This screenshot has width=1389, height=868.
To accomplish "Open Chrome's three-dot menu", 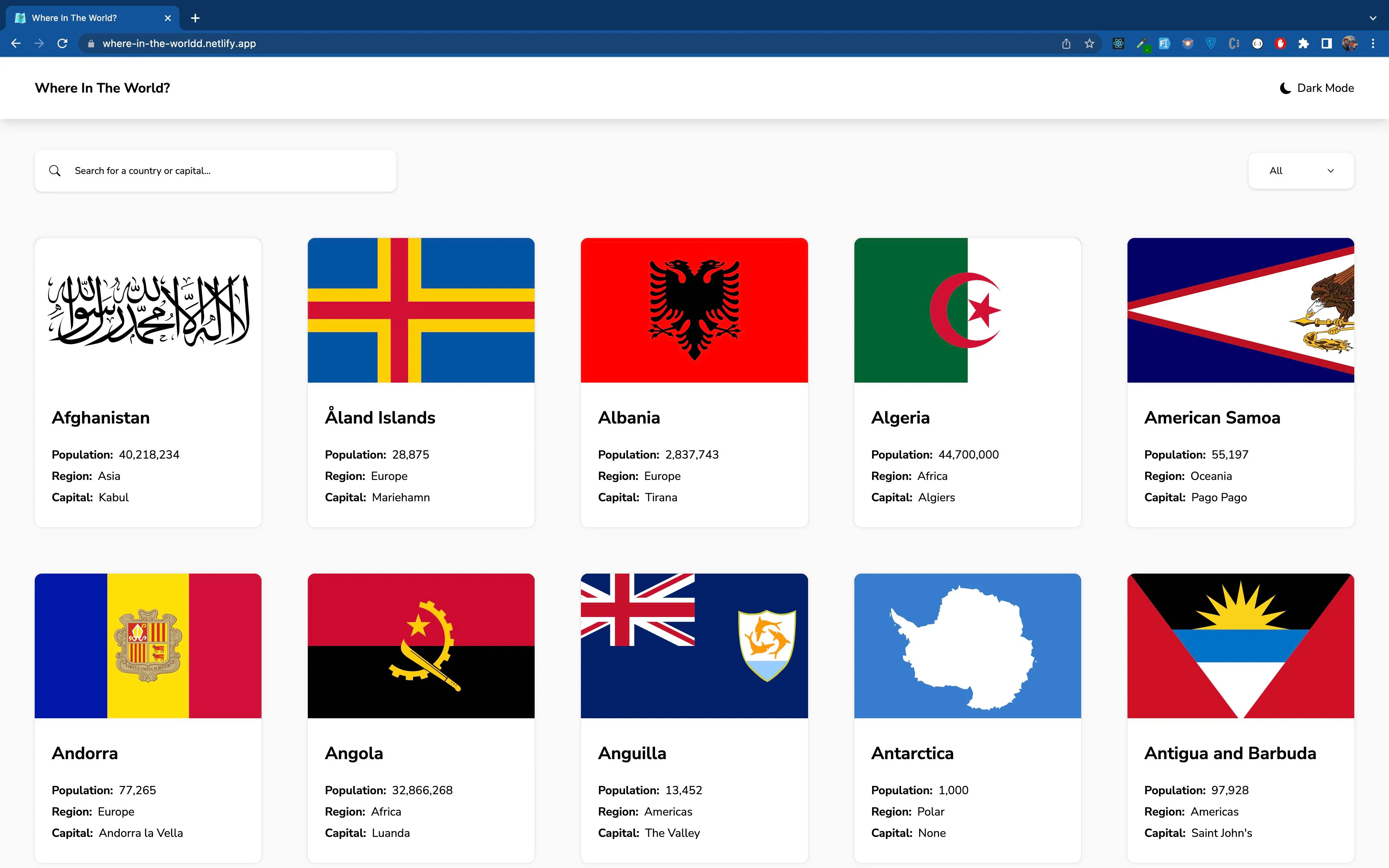I will [x=1373, y=44].
